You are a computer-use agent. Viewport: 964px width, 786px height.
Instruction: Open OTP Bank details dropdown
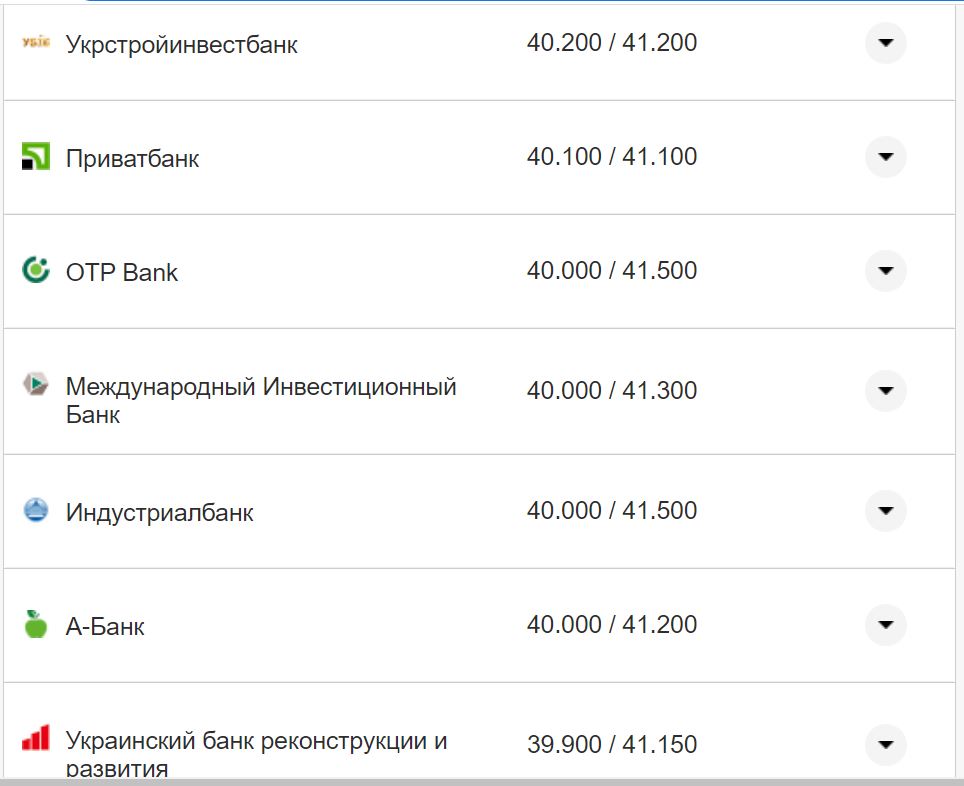pyautogui.click(x=885, y=271)
